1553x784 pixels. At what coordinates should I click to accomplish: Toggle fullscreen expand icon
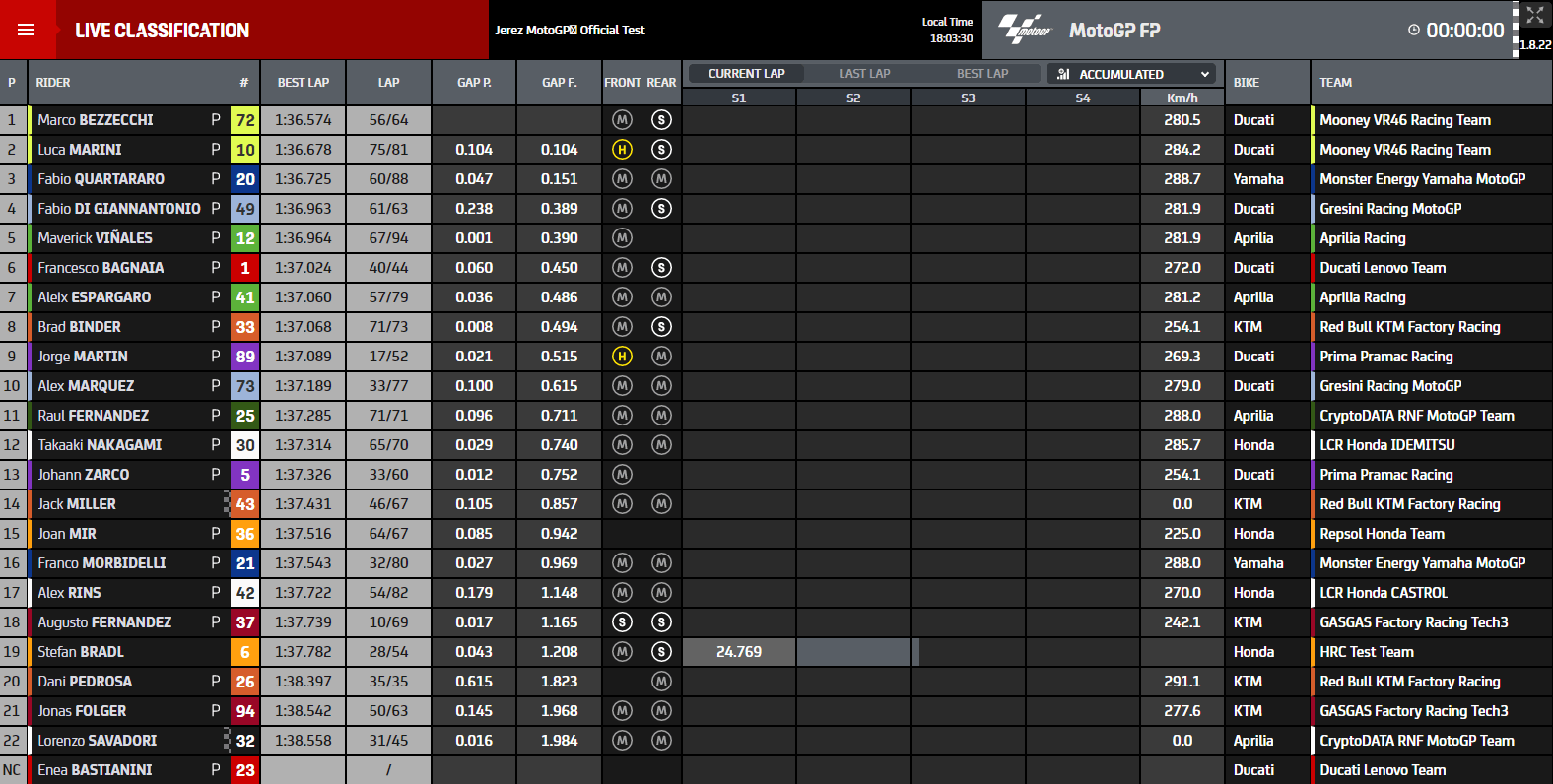(1534, 15)
